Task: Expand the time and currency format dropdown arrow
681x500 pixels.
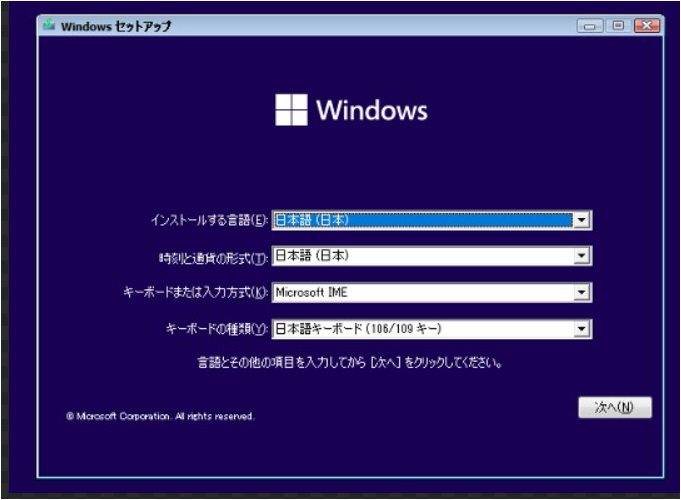Action: (x=582, y=256)
